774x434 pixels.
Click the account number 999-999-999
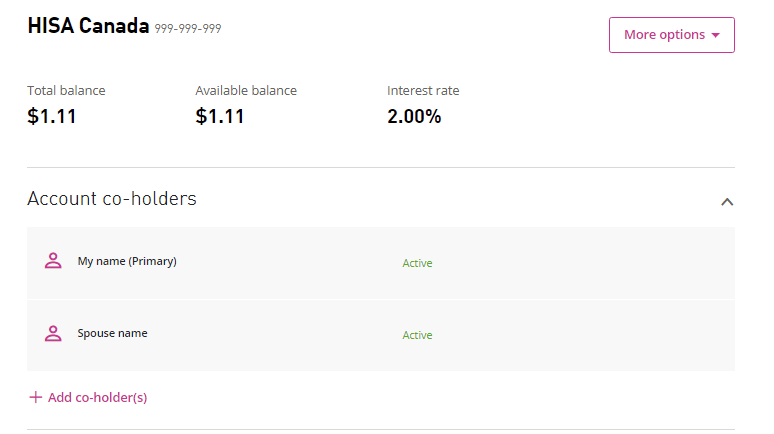[x=188, y=29]
